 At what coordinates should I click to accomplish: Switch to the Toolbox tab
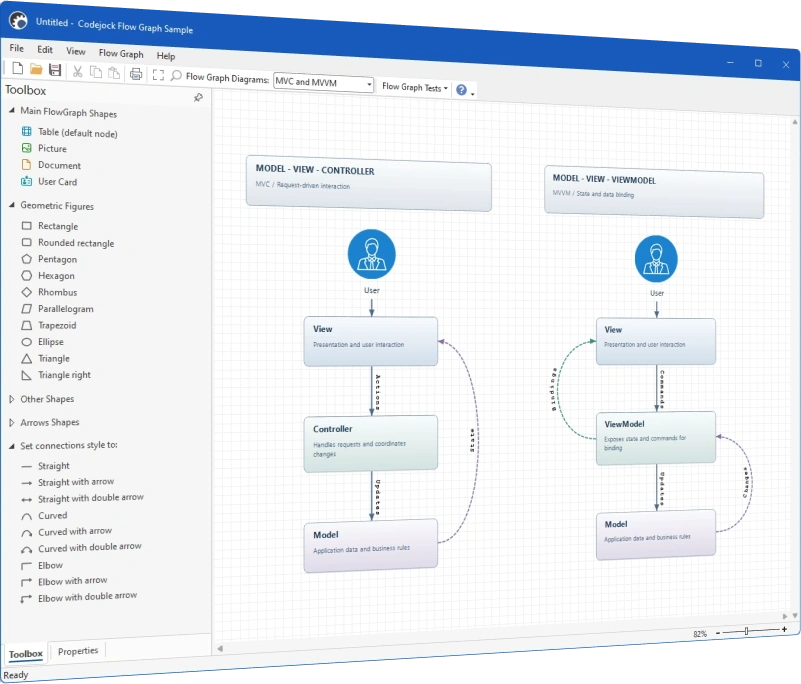(25, 654)
